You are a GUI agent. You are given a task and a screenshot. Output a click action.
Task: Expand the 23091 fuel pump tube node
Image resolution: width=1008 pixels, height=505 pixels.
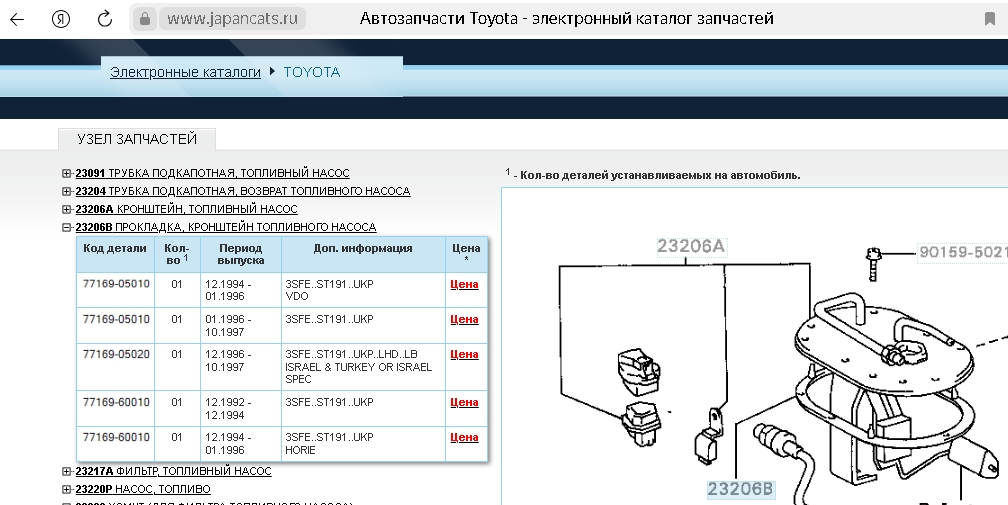(67, 173)
